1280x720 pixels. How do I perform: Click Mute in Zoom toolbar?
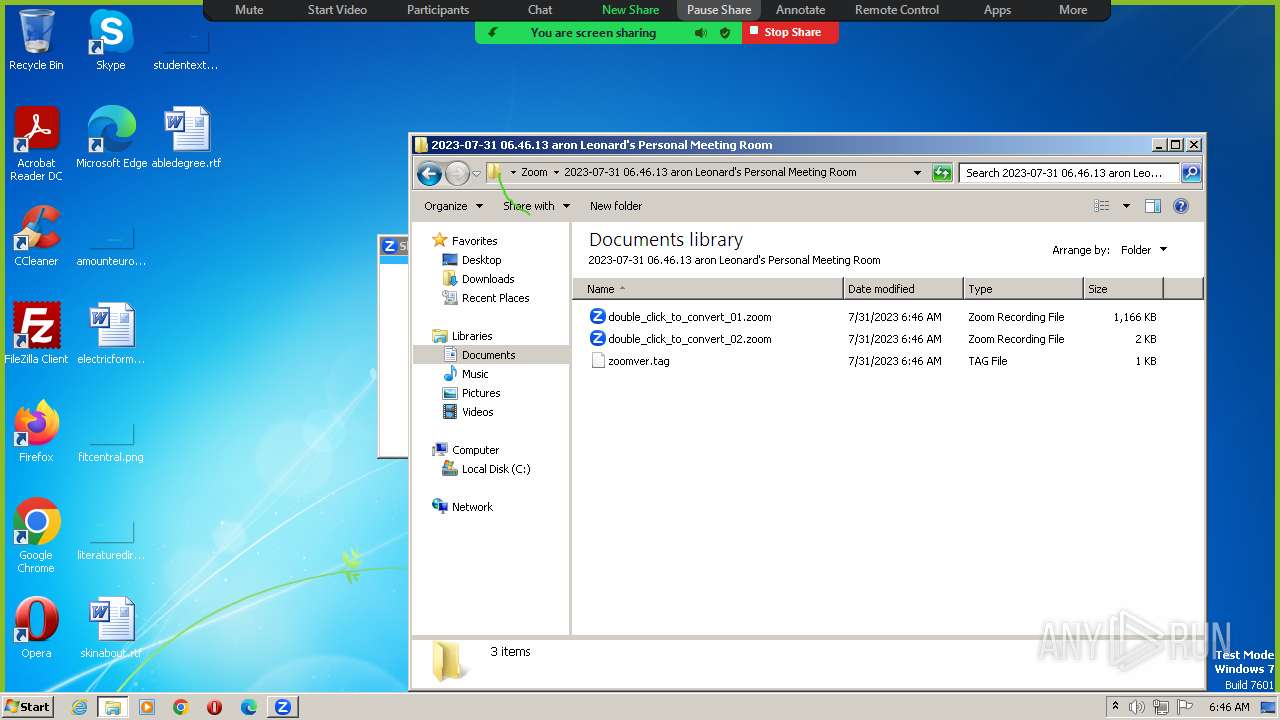[x=249, y=10]
